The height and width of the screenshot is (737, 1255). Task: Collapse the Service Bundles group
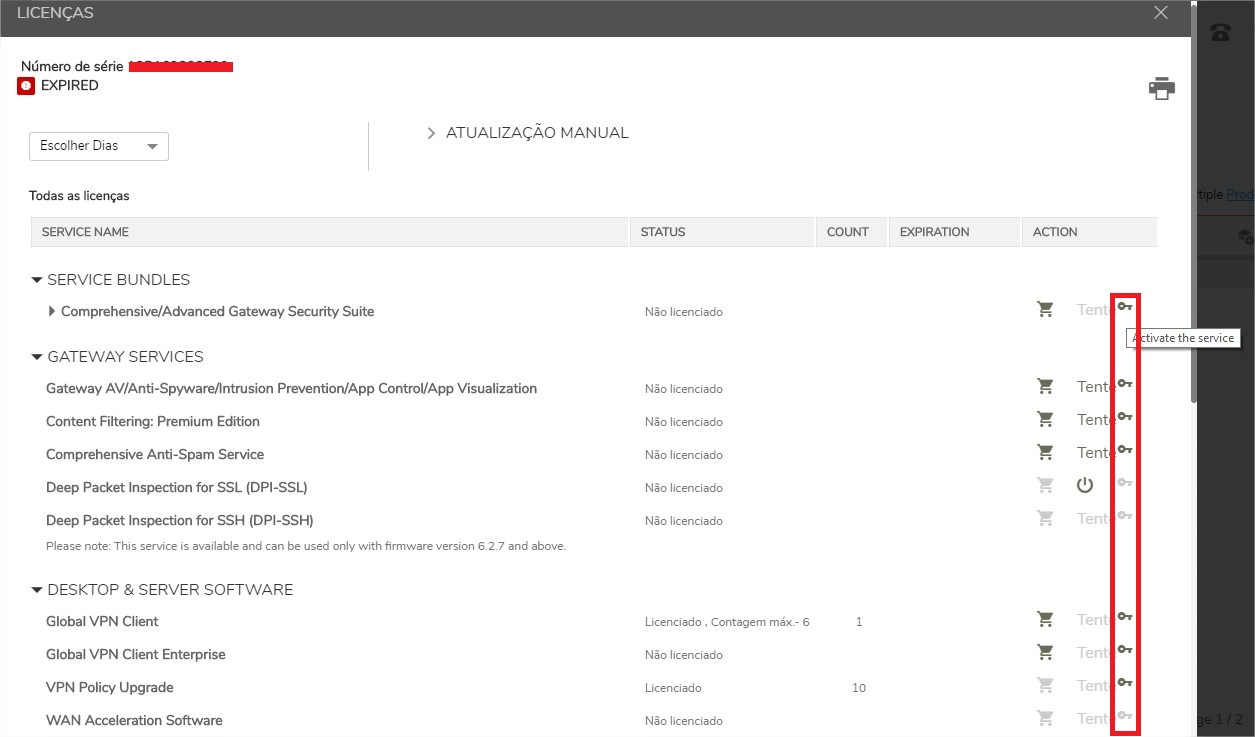click(x=37, y=280)
